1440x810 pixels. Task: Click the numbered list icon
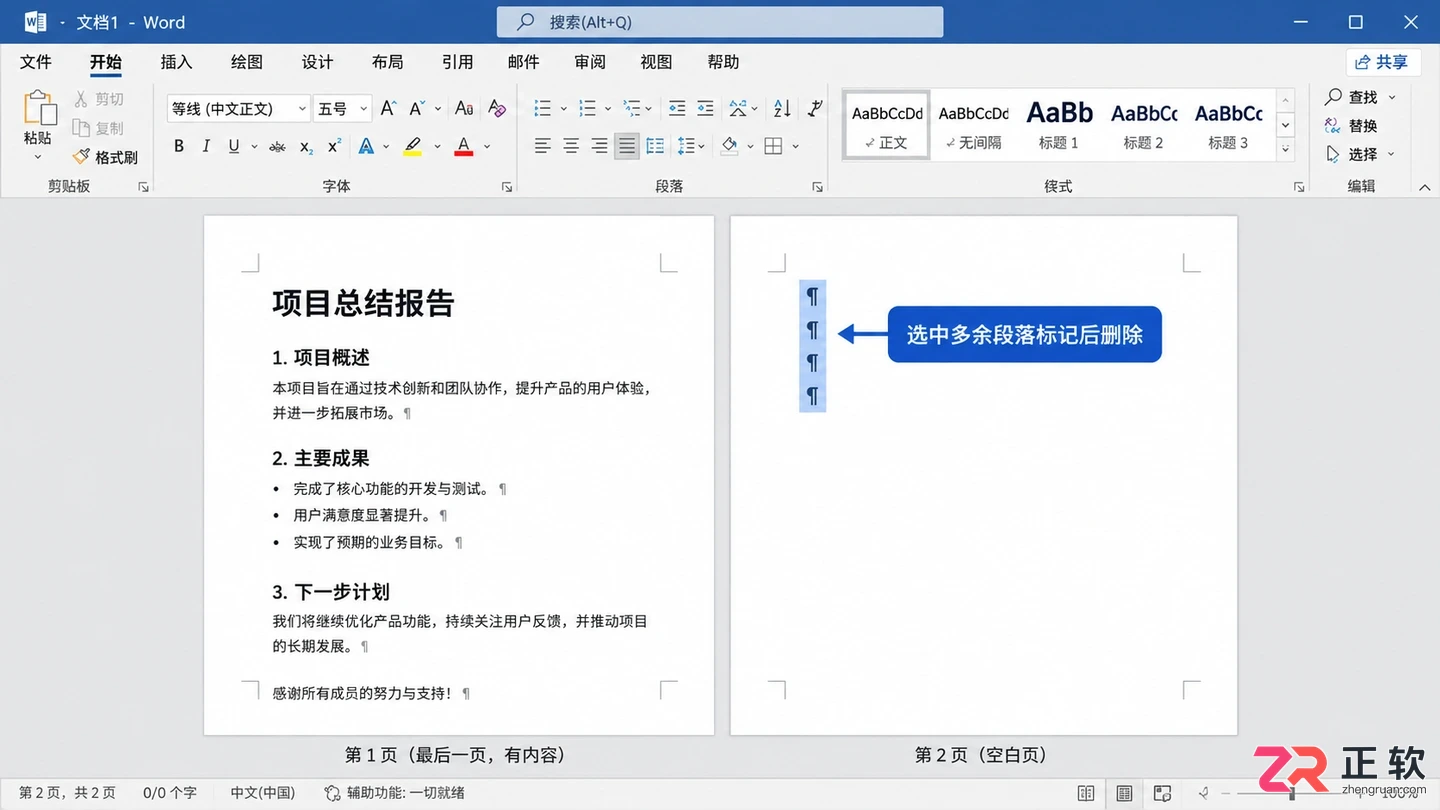587,108
